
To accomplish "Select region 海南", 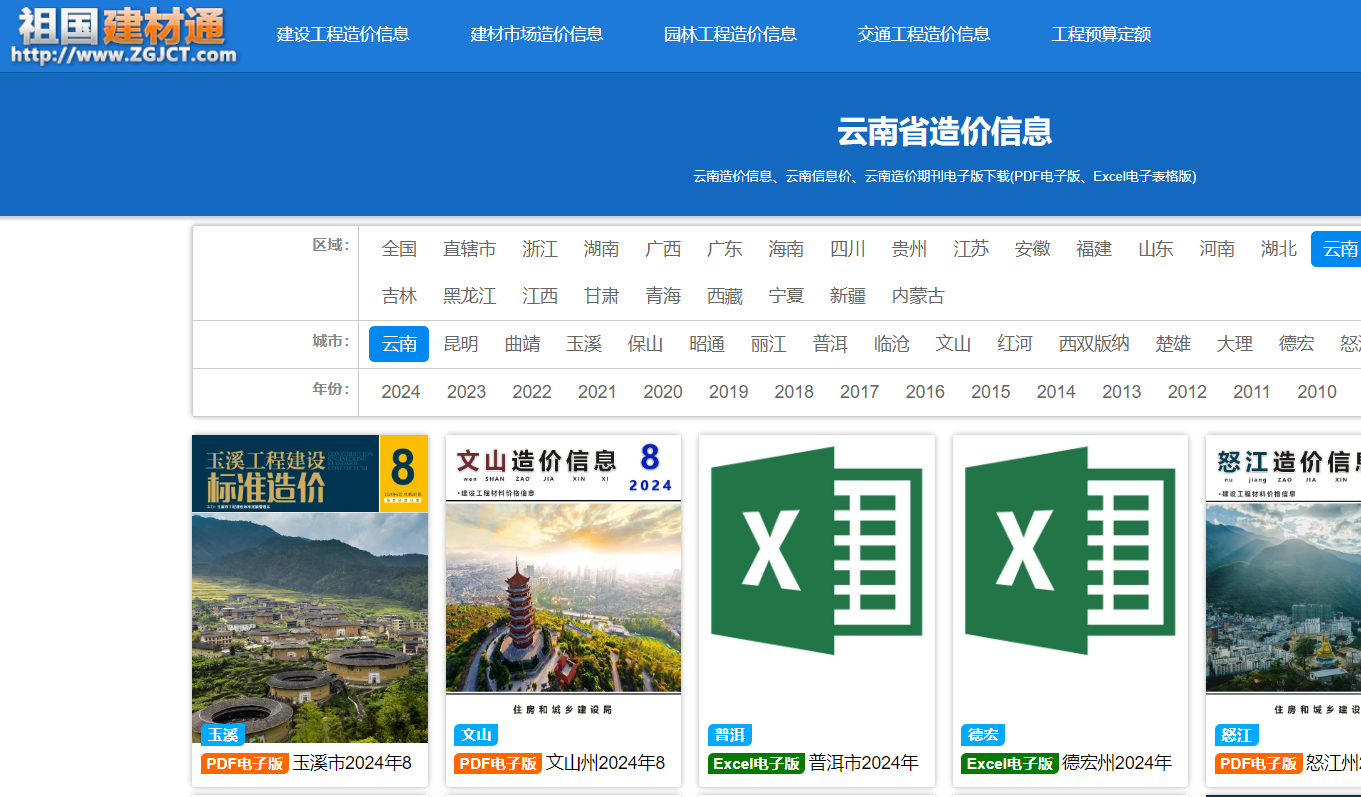I will (x=786, y=249).
